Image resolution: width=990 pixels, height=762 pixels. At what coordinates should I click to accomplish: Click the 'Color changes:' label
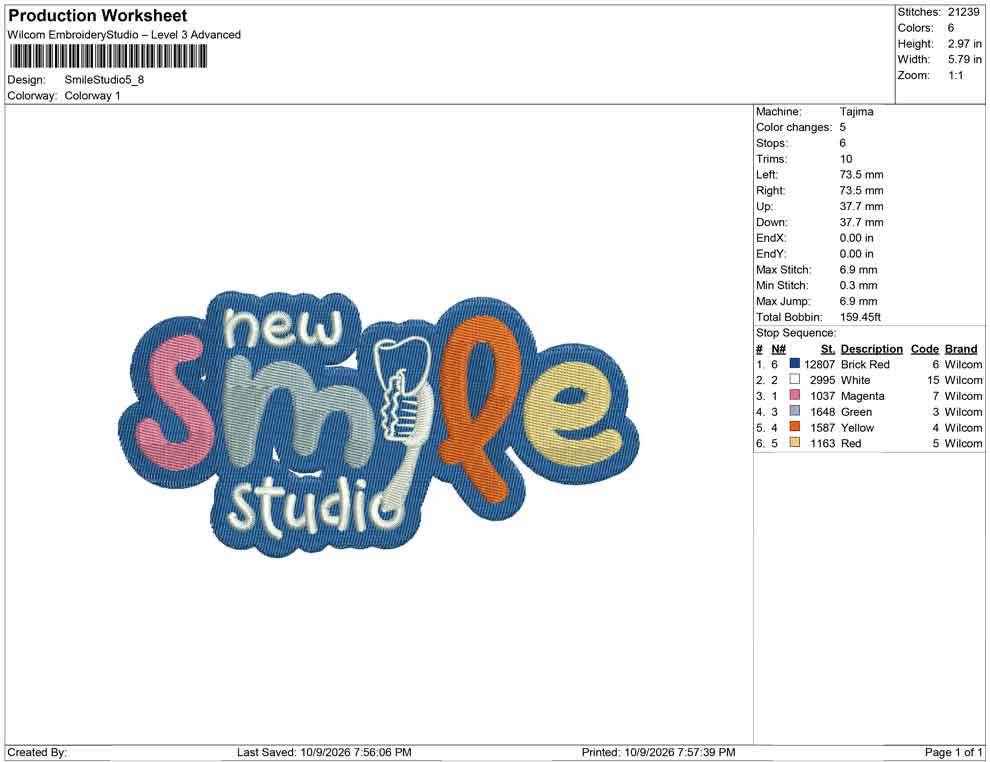coord(794,128)
